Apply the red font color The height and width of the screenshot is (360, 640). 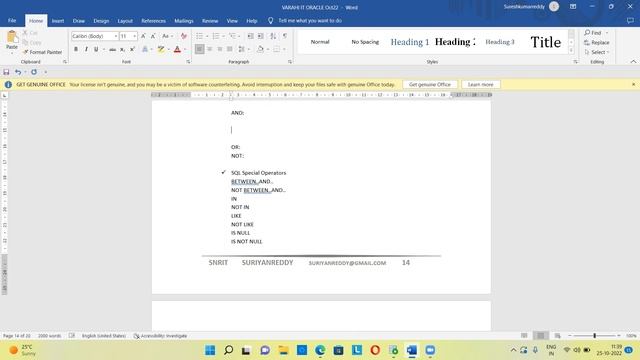178,49
